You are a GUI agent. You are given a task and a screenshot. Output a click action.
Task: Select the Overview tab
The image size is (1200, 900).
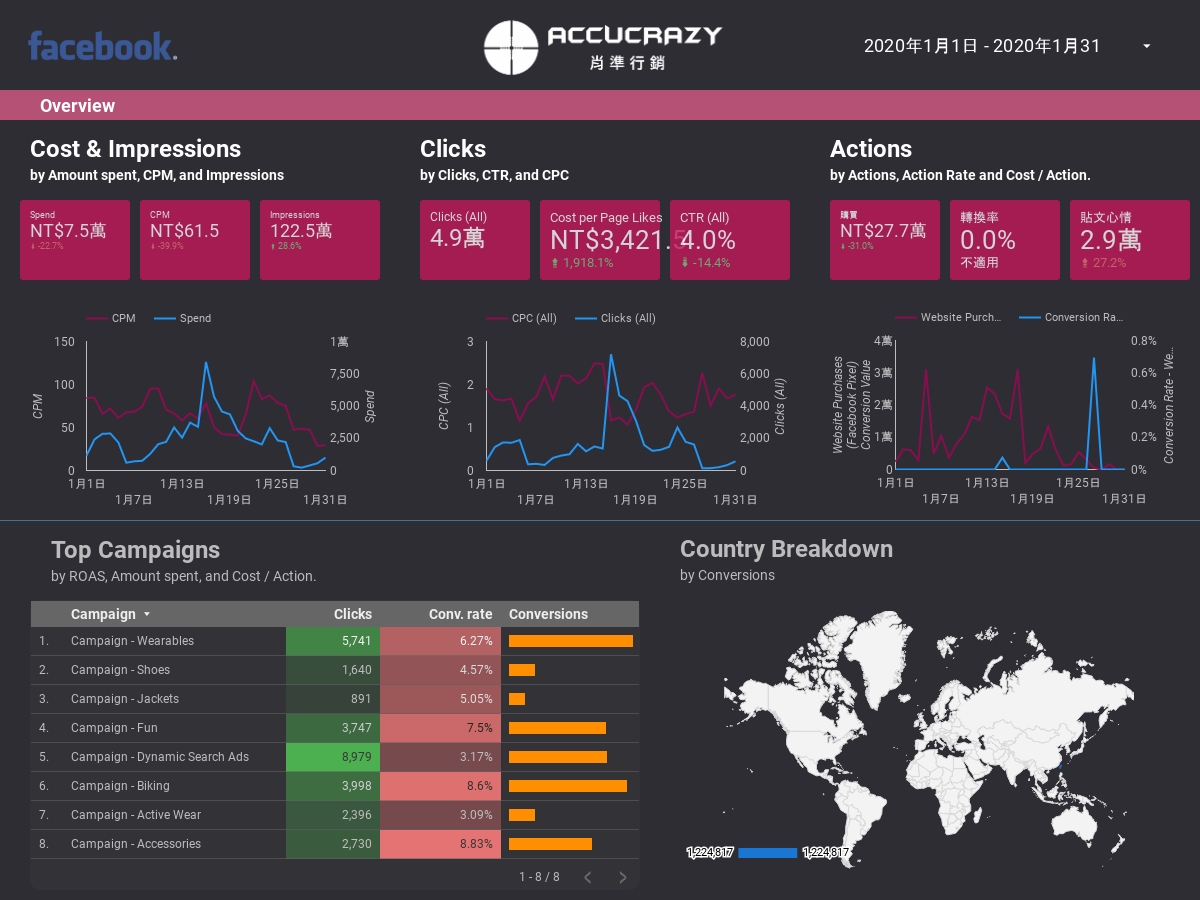tap(77, 105)
